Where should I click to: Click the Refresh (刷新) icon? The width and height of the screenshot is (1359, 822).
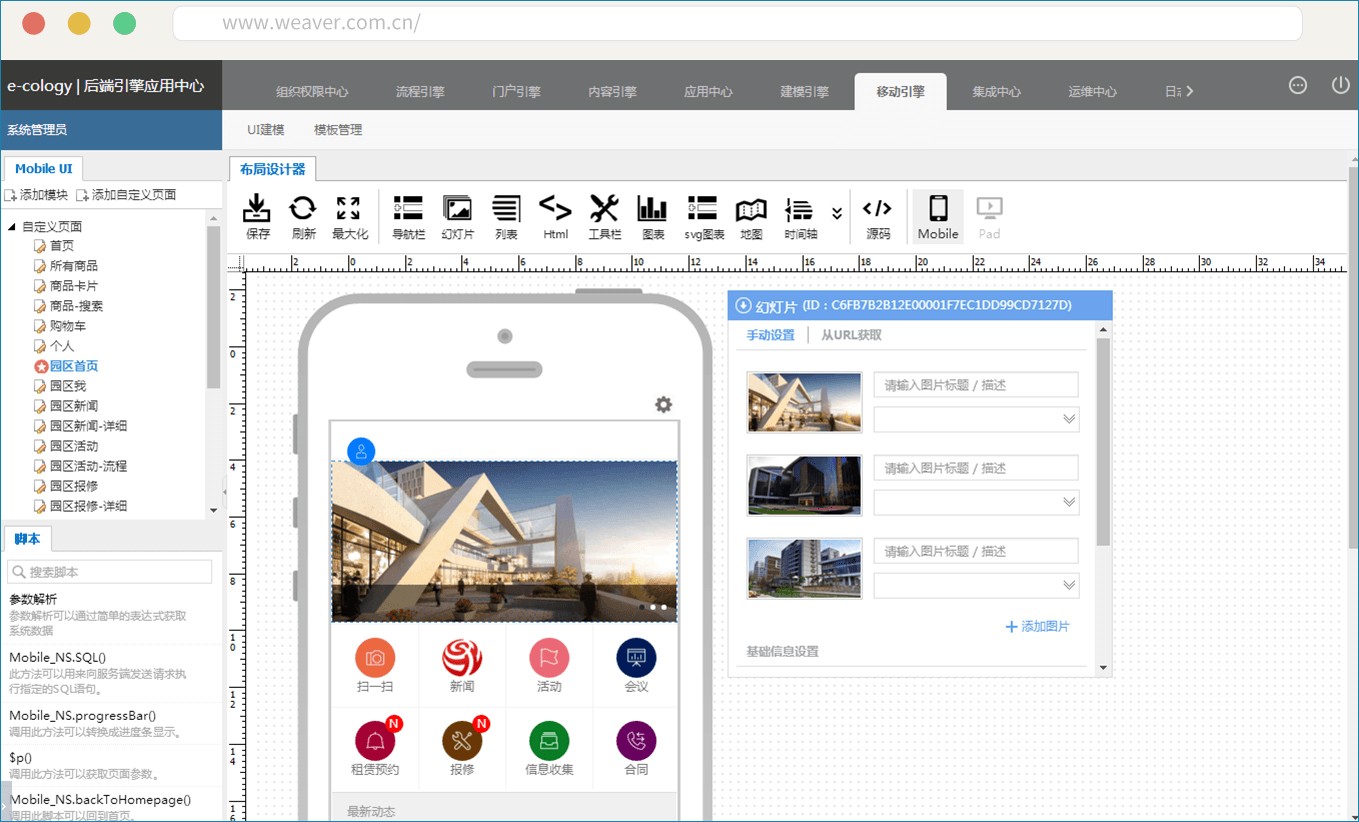pos(303,217)
